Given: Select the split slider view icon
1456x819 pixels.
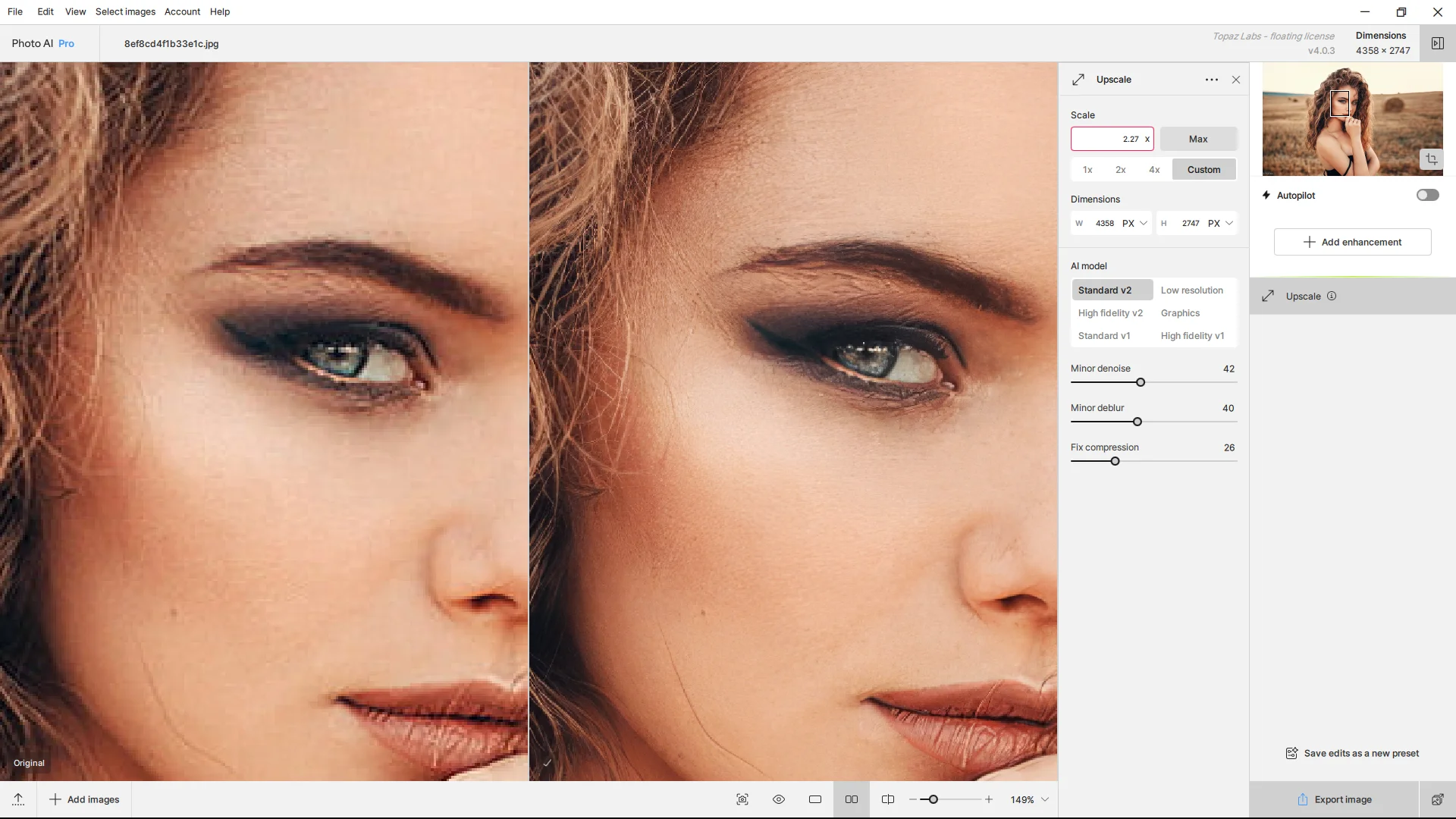Looking at the screenshot, I should point(888,799).
